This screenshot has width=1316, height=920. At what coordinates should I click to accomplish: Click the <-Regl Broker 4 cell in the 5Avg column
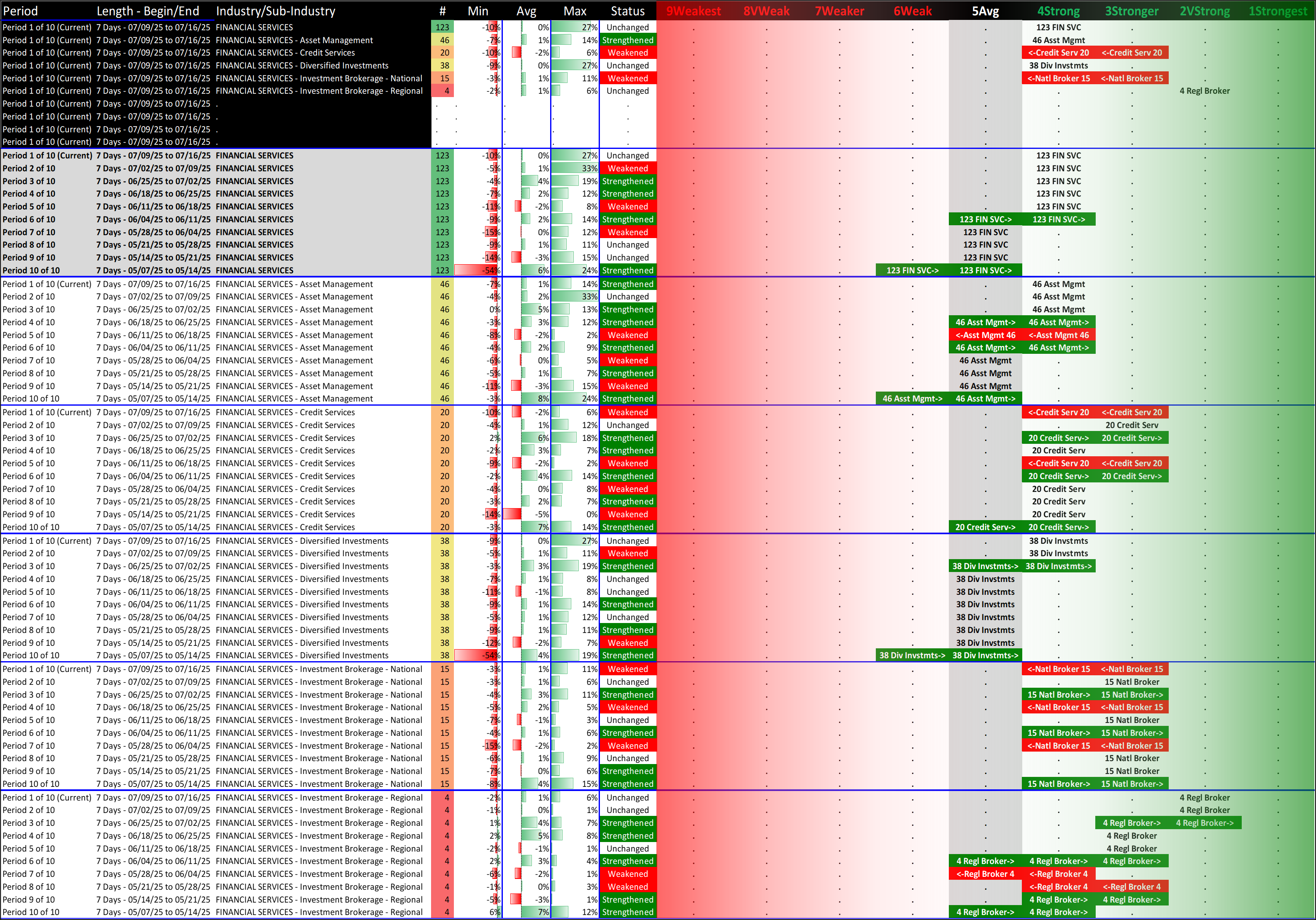pyautogui.click(x=985, y=874)
